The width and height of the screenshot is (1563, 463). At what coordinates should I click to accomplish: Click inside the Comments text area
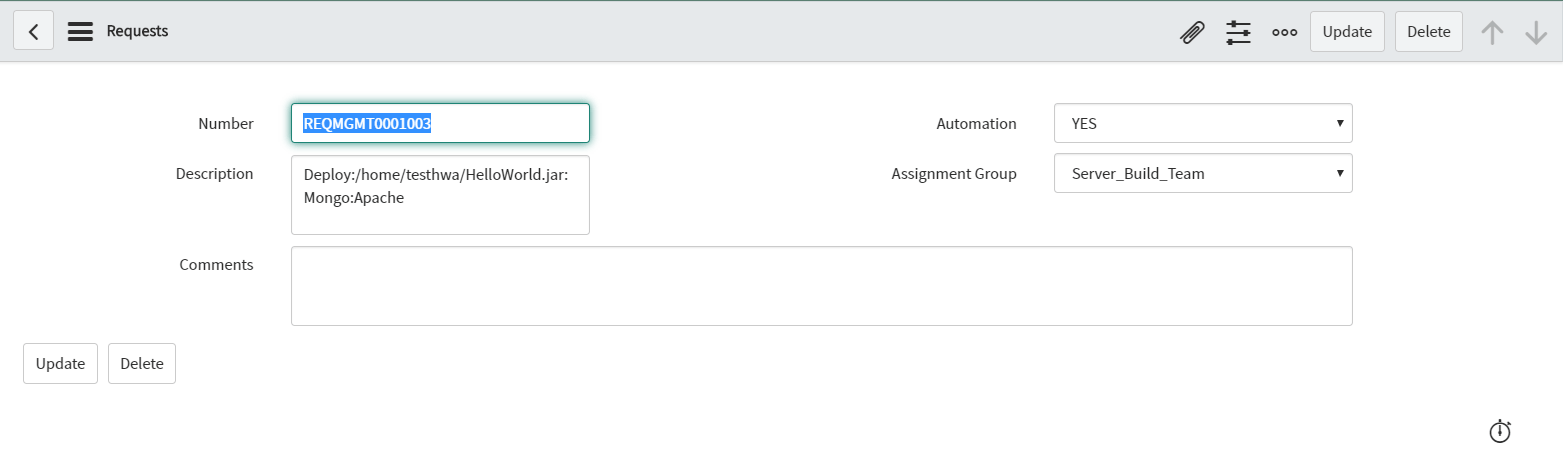pyautogui.click(x=821, y=286)
